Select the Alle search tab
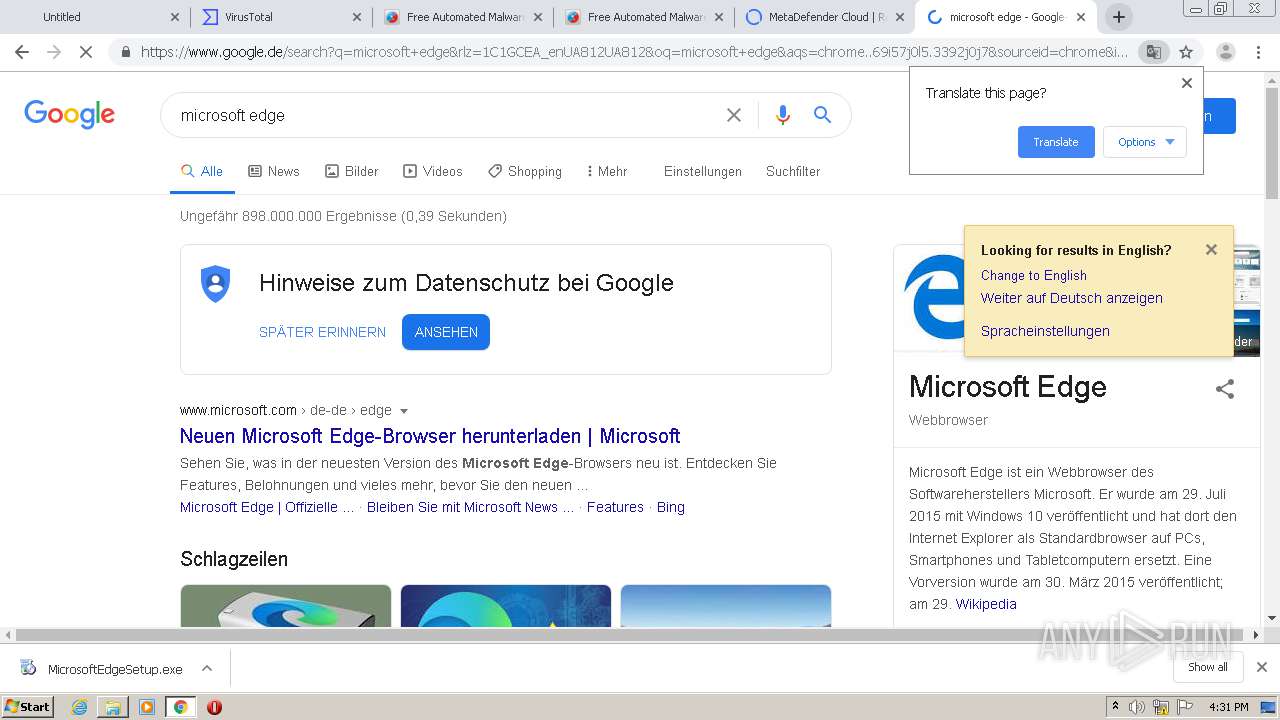The height and width of the screenshot is (720, 1280). pos(202,171)
